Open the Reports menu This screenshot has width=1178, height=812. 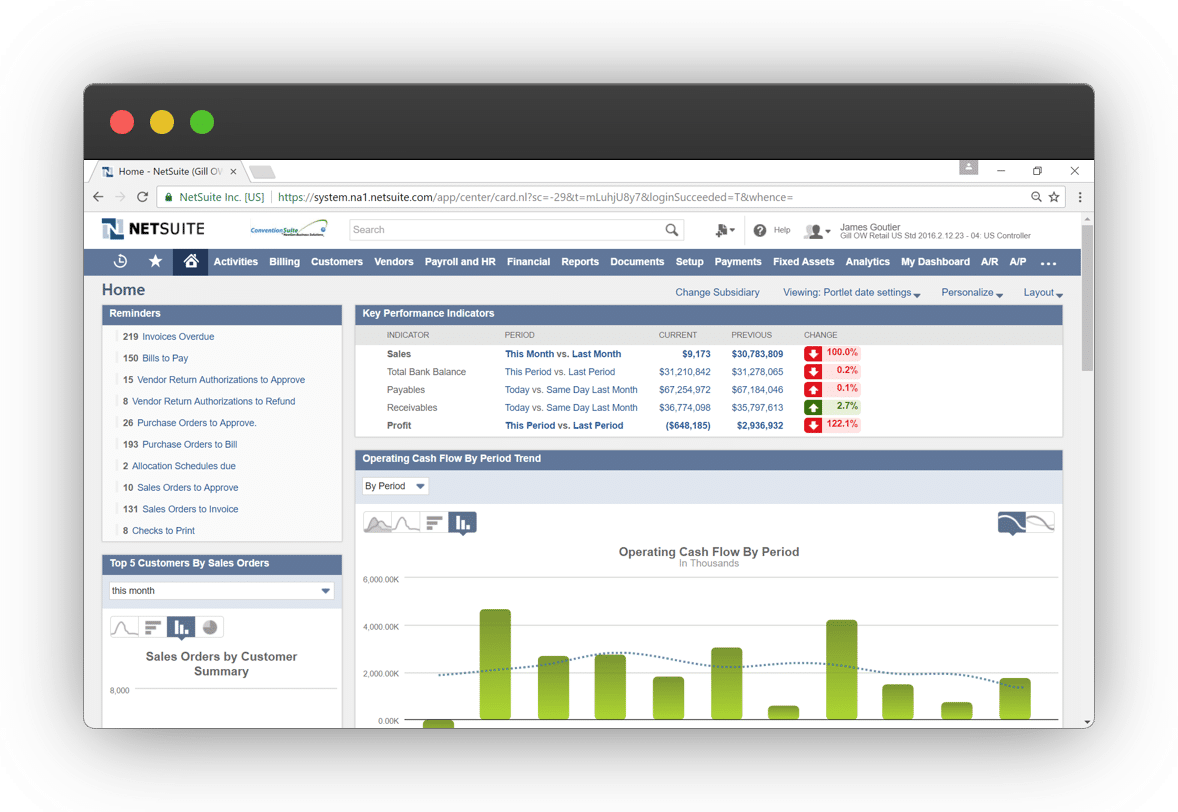580,262
